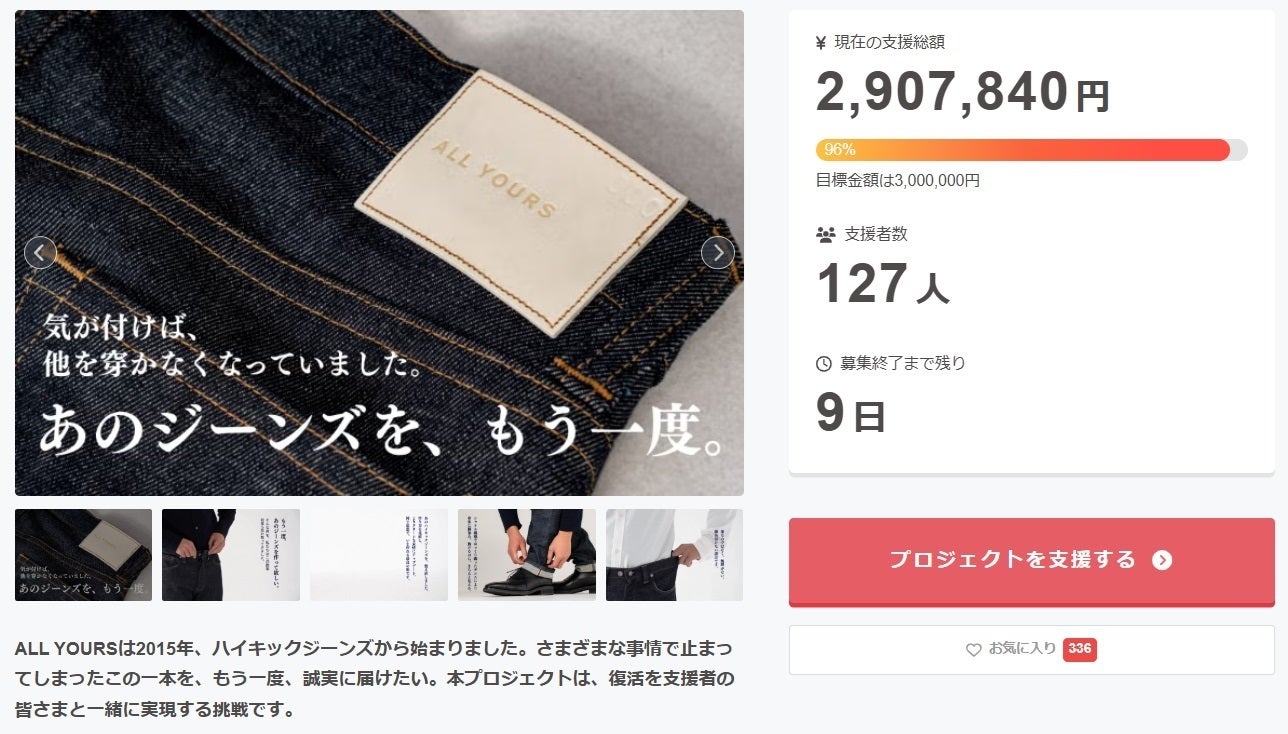Click the clock icon beside remaining days
This screenshot has width=1288, height=734.
pos(824,364)
